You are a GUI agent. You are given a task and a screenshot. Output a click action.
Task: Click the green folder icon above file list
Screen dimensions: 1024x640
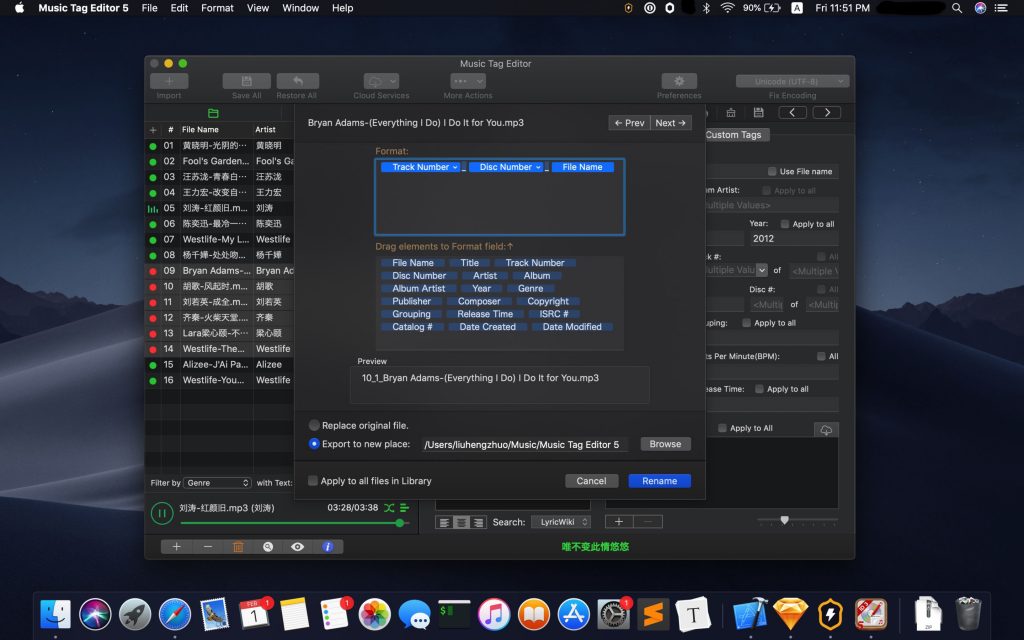(213, 113)
